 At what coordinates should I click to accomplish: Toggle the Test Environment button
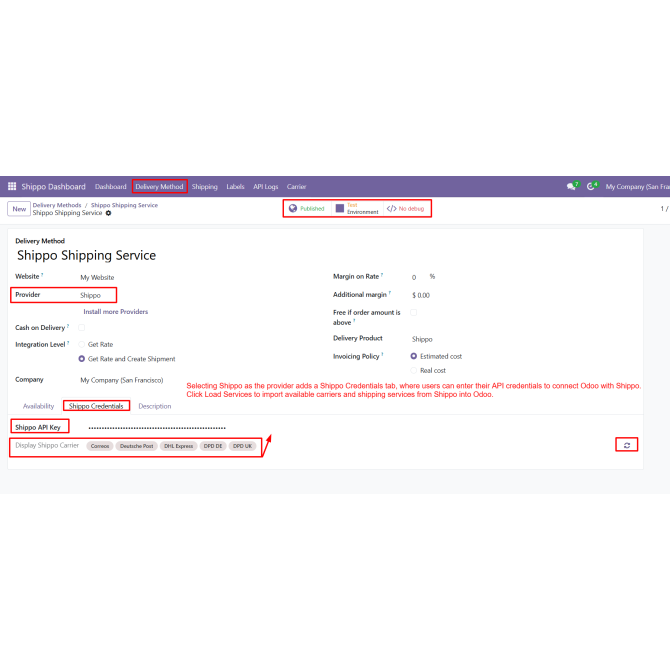[357, 209]
